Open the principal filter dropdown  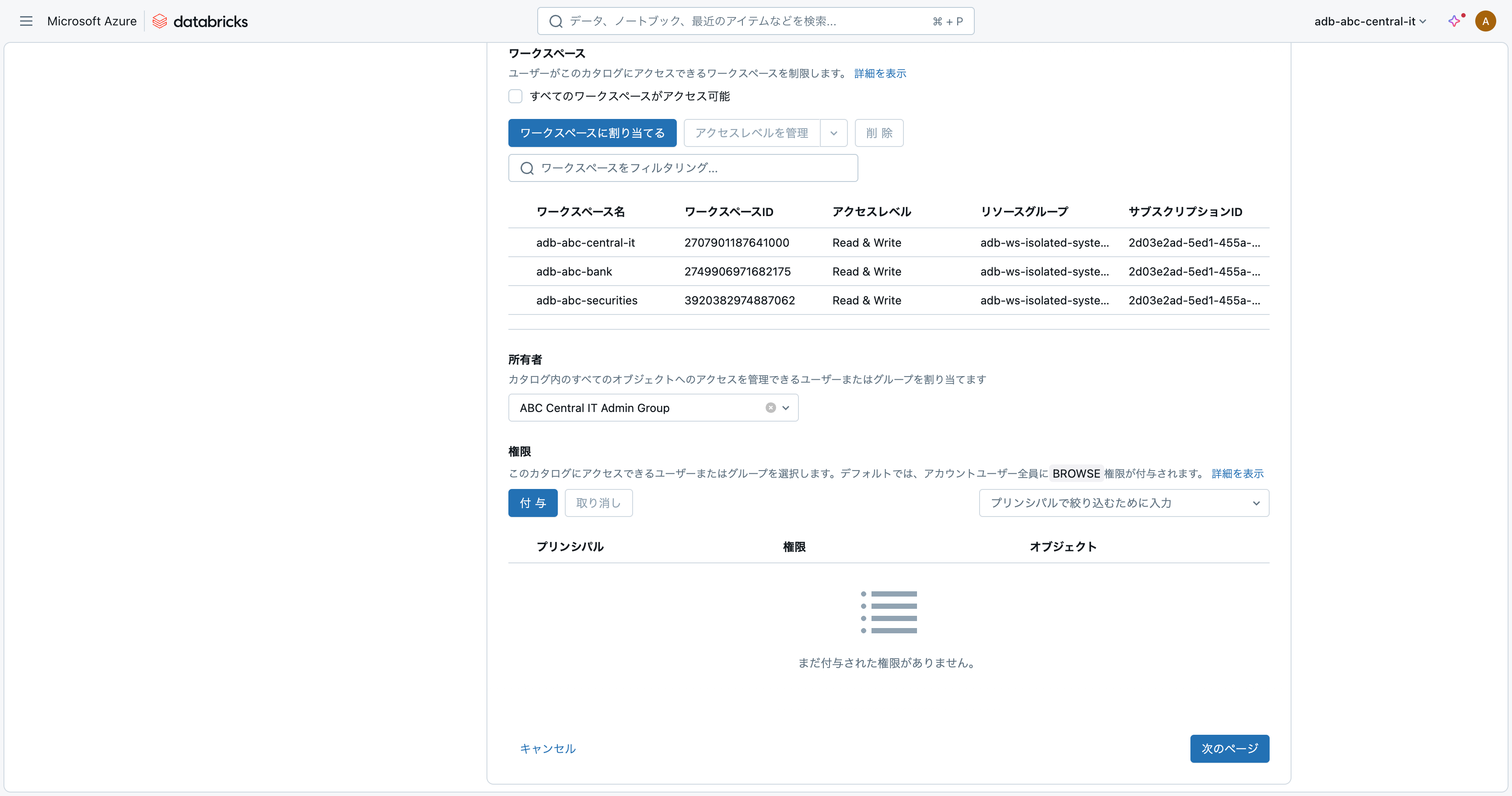pyautogui.click(x=1256, y=503)
